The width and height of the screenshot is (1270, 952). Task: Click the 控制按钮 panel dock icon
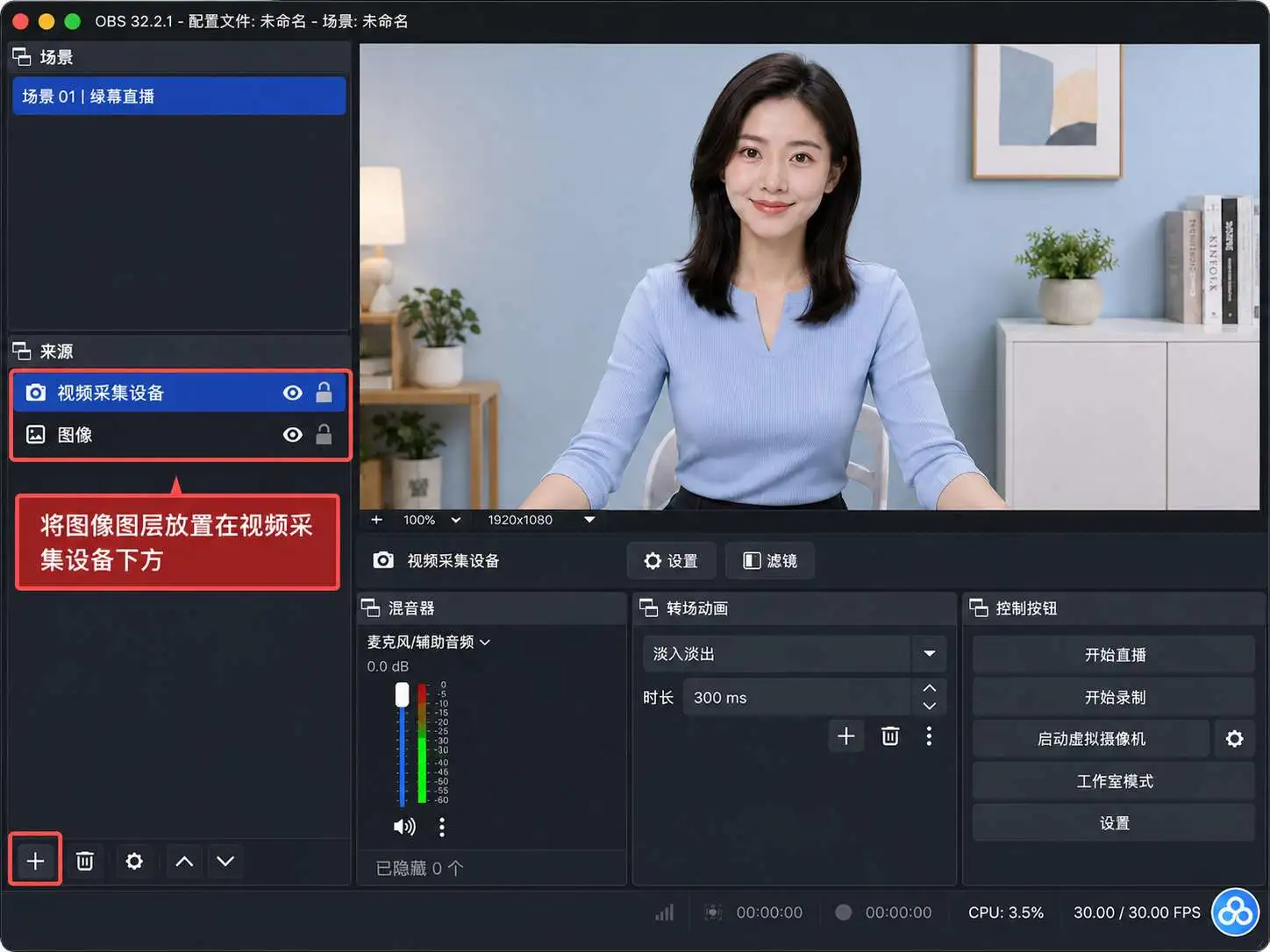click(978, 607)
